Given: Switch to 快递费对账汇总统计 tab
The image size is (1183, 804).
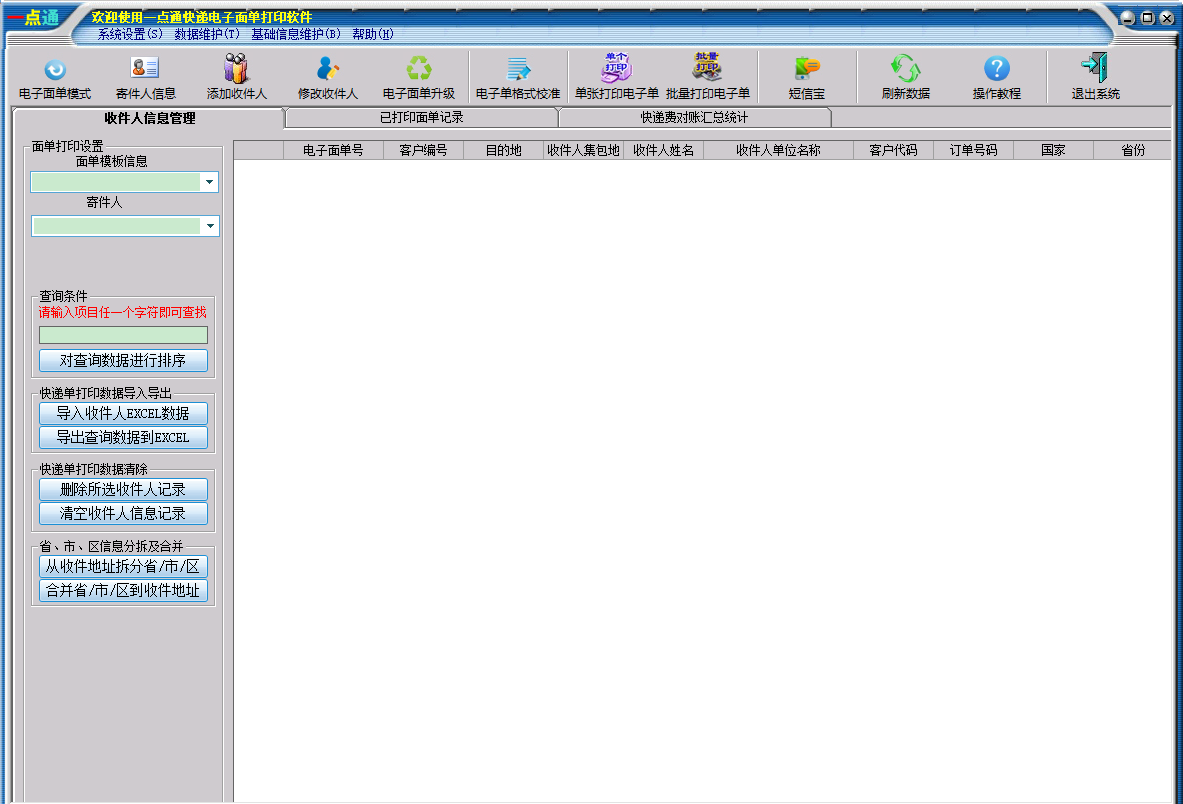Looking at the screenshot, I should [x=694, y=118].
